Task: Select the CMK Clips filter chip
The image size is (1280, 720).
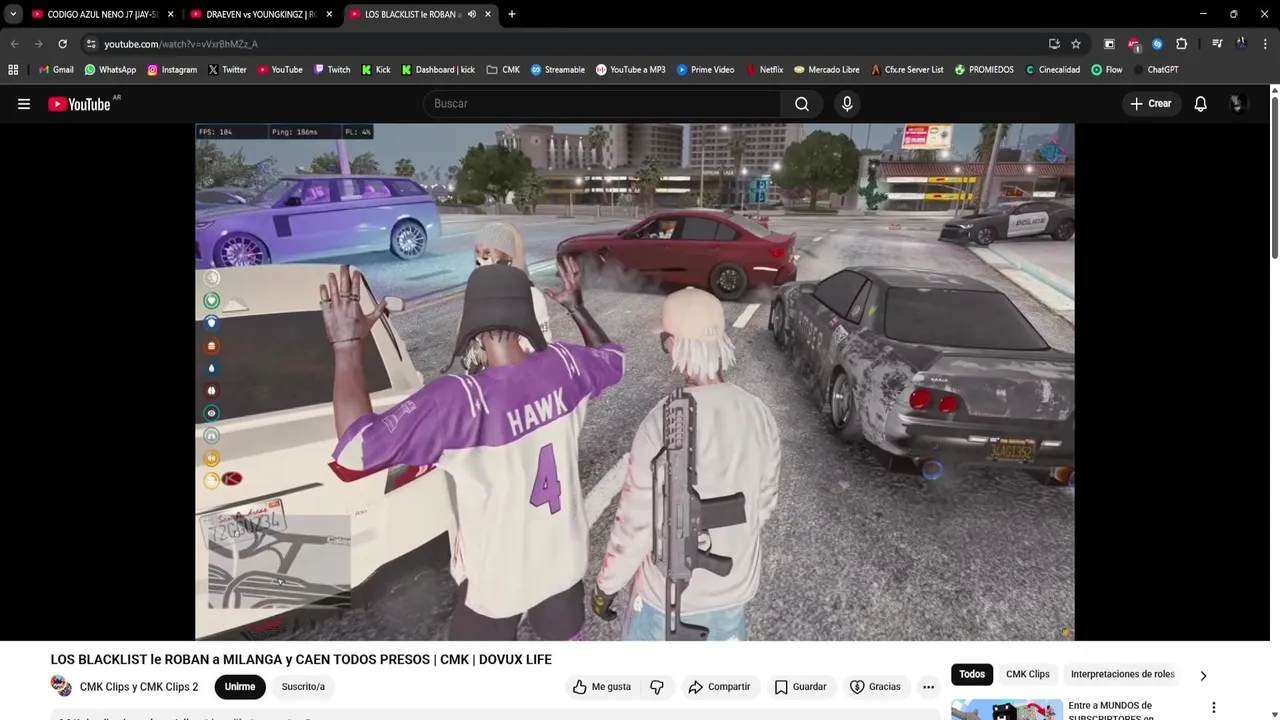Action: click(x=1028, y=675)
